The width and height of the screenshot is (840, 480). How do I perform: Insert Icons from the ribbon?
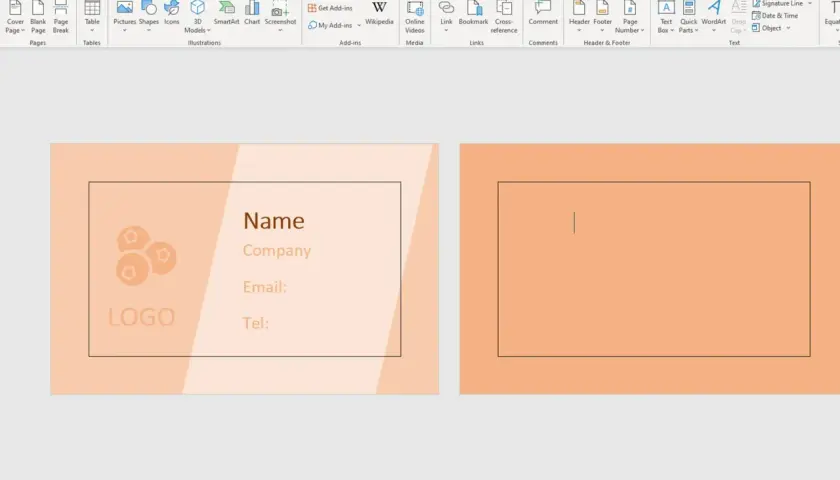click(x=171, y=13)
